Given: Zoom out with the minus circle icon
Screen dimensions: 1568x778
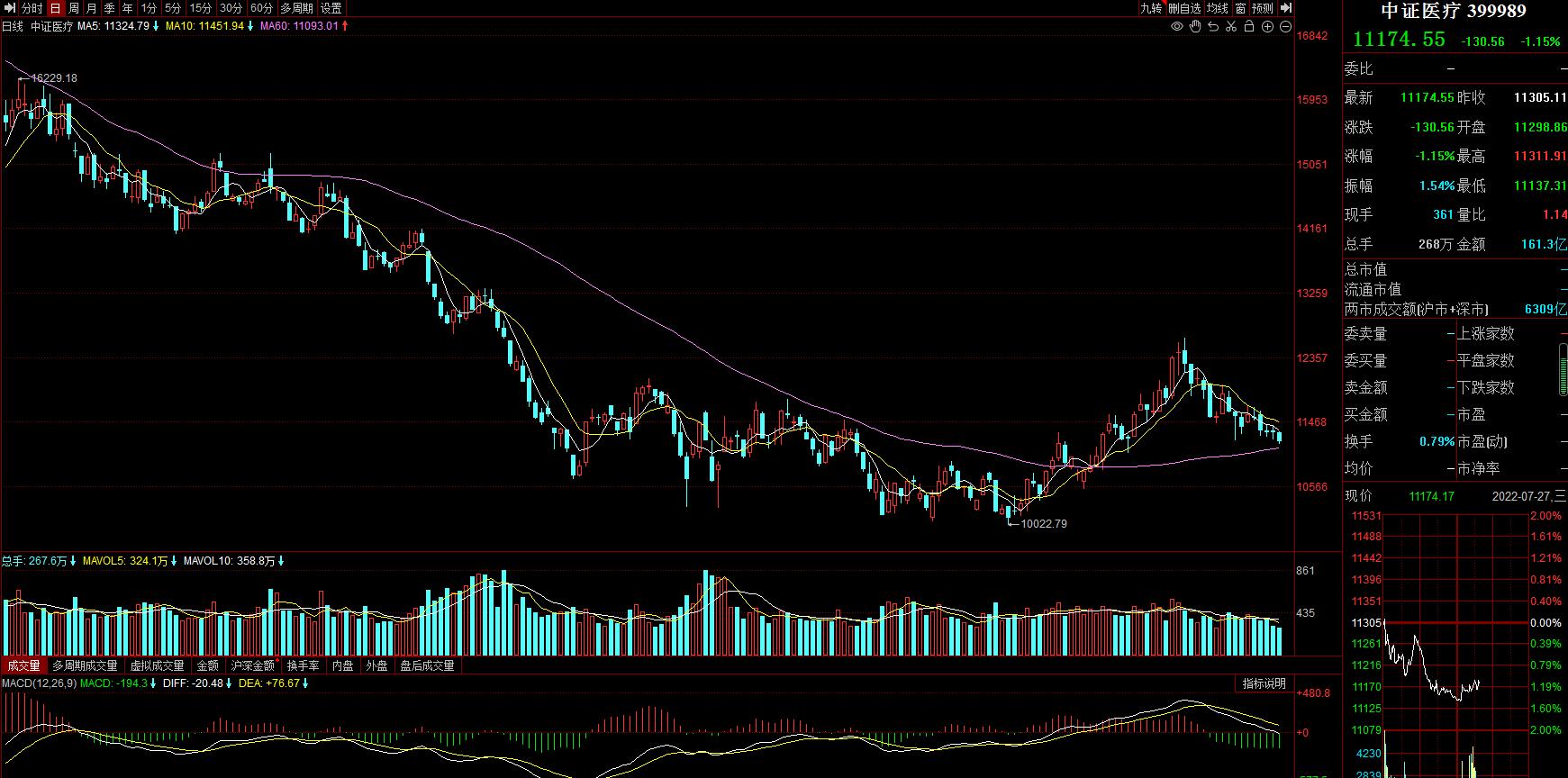Looking at the screenshot, I should [1285, 27].
